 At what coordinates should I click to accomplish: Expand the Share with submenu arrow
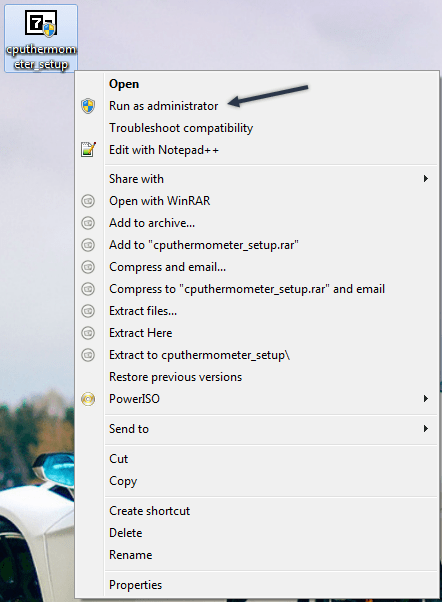425,179
